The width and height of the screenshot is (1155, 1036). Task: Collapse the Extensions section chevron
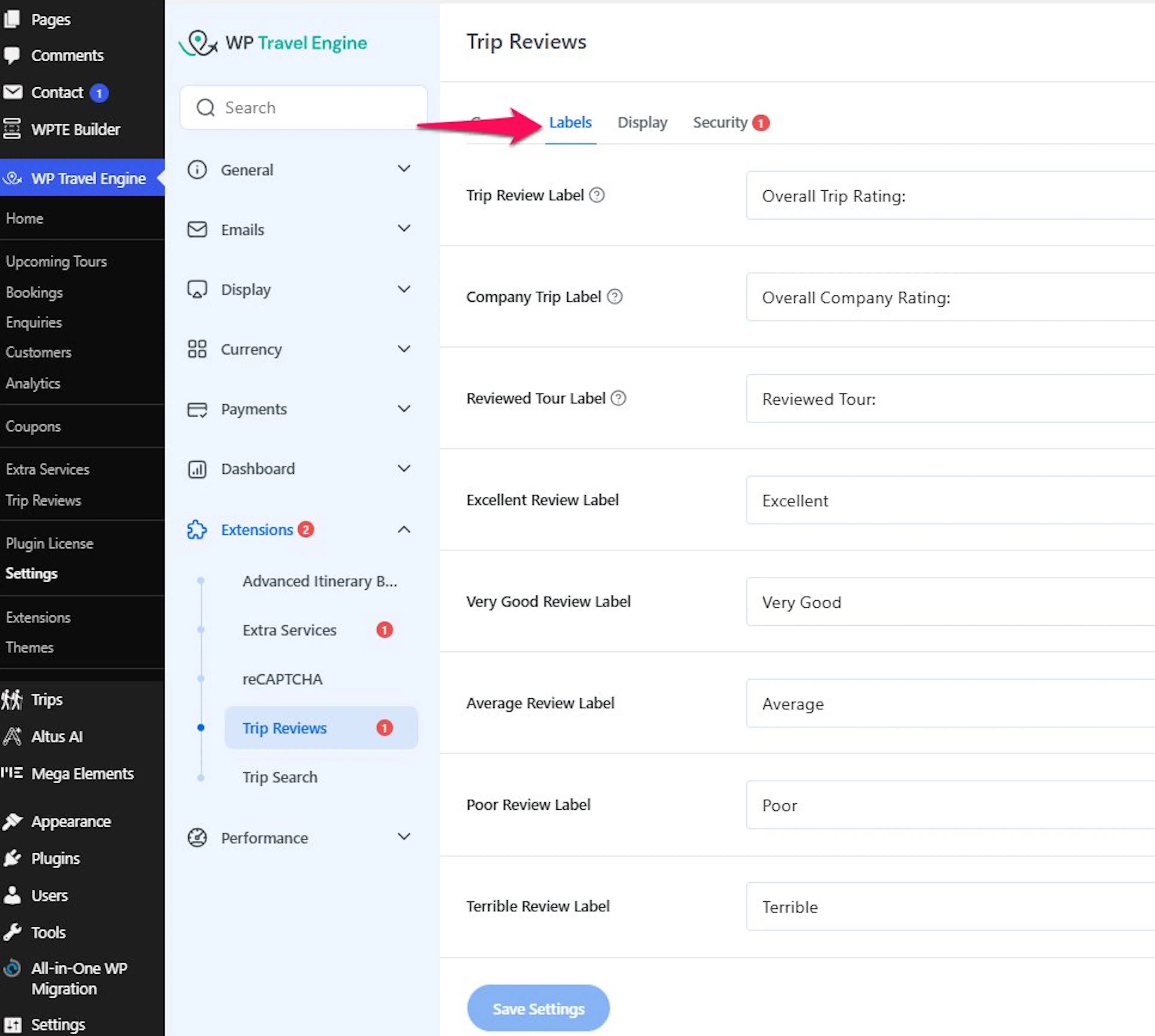click(x=404, y=529)
